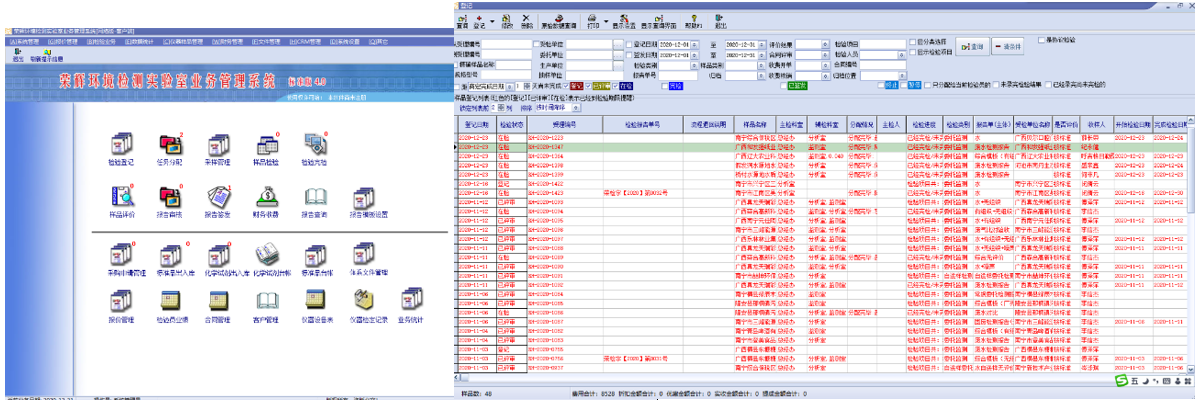Viewport: 1197px width, 402px height.
Task: Open the 样品检验 module icon
Action: coord(269,144)
